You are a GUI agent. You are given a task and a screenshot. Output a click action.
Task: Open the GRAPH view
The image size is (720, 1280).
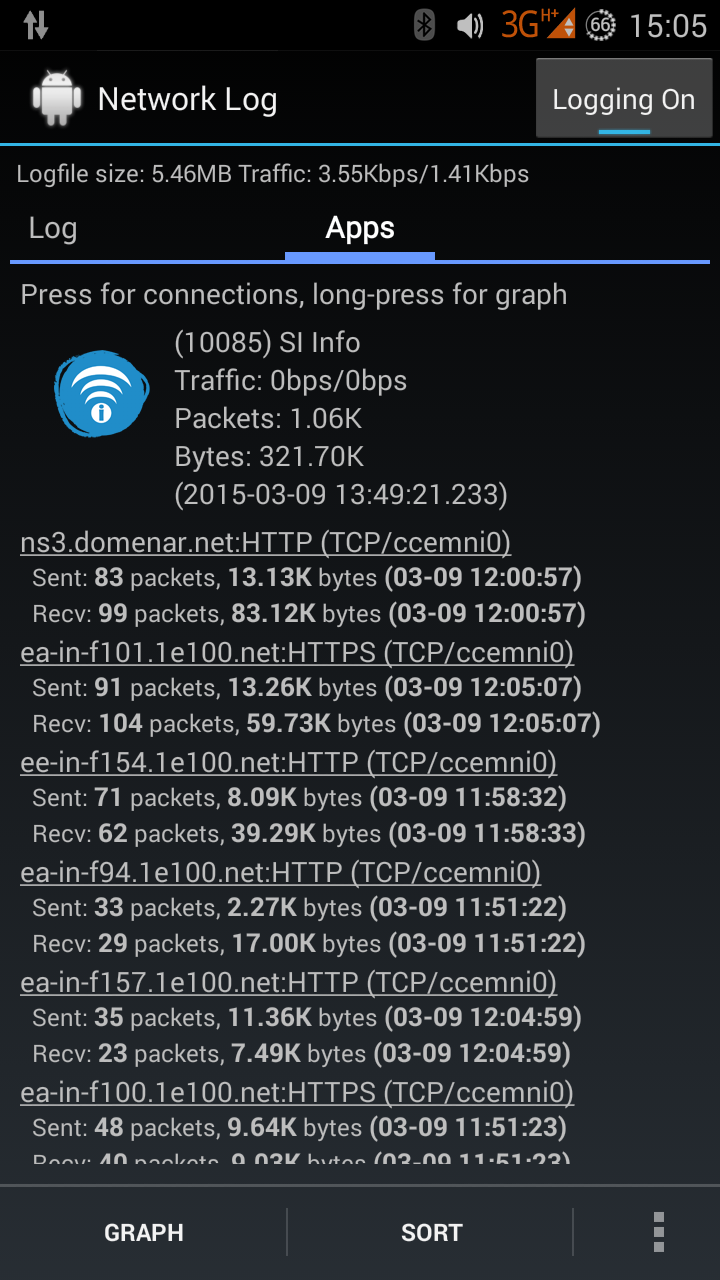[143, 1232]
